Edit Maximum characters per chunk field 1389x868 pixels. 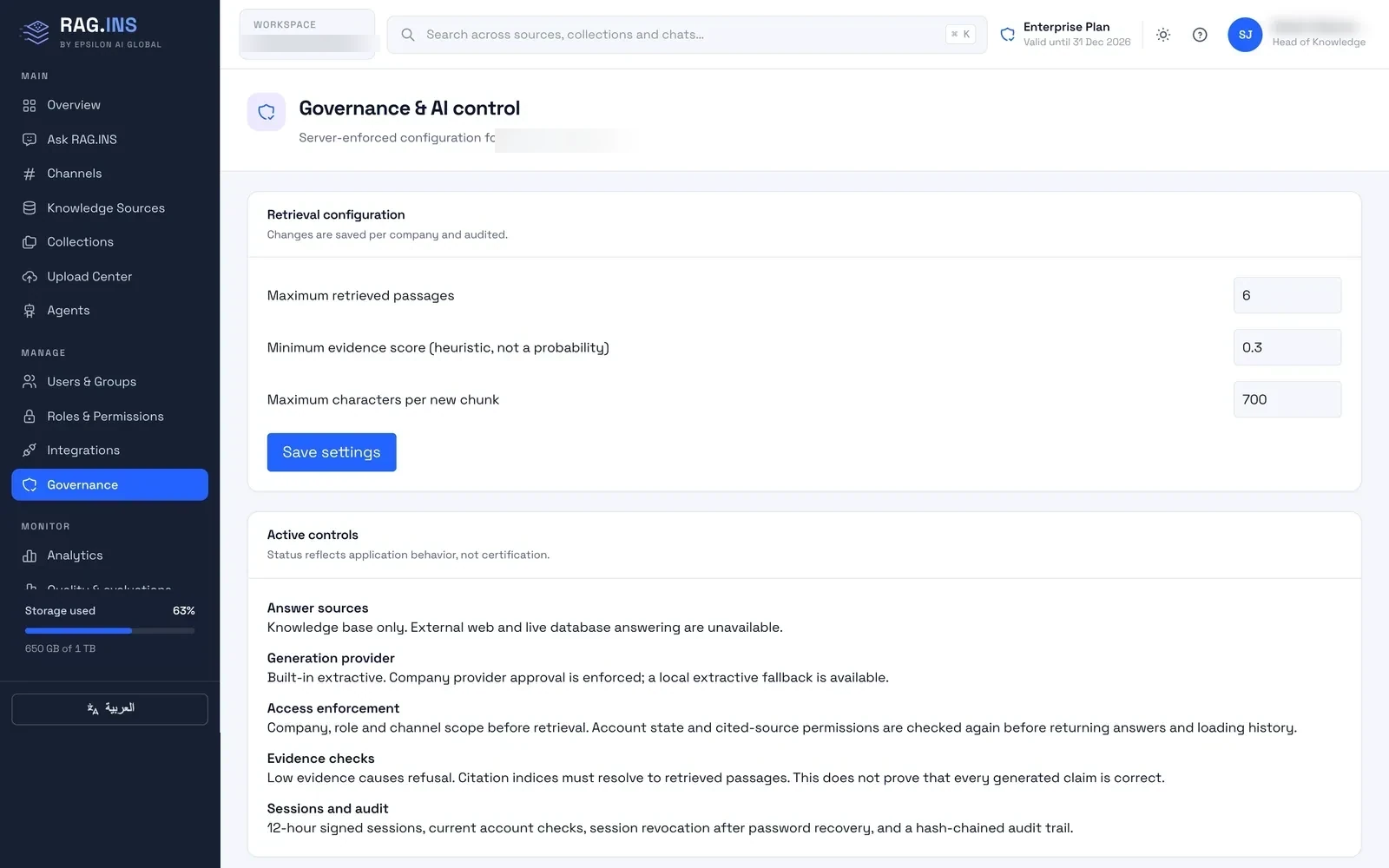[1287, 399]
